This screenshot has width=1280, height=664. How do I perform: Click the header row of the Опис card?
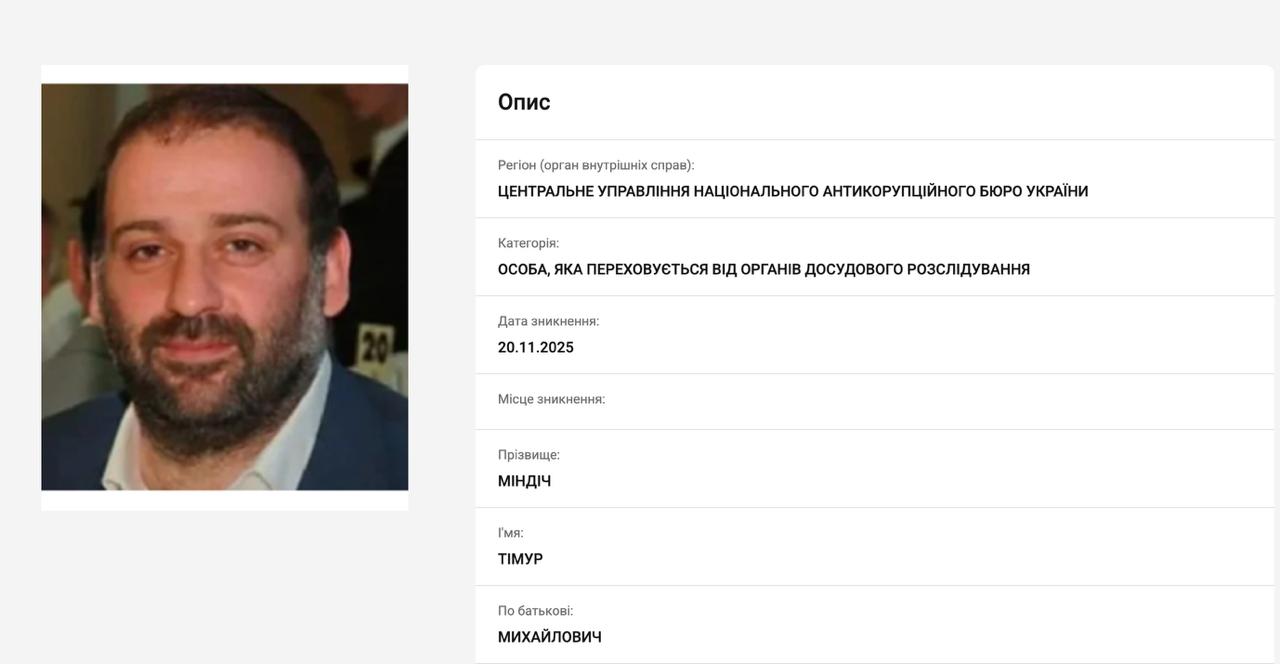(875, 102)
